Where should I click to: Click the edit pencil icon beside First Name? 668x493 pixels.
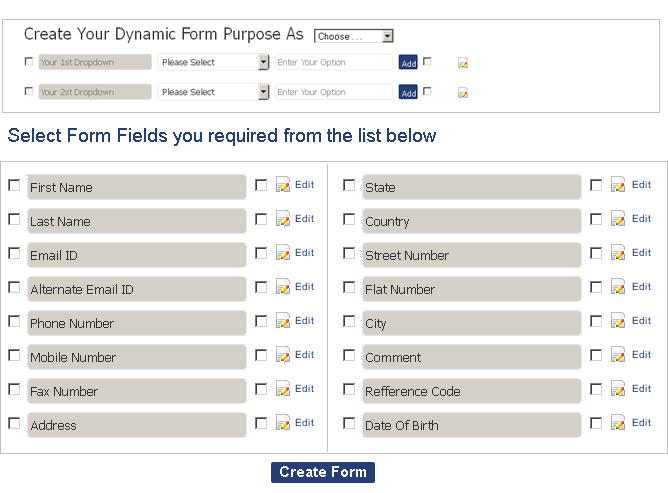[x=283, y=185]
